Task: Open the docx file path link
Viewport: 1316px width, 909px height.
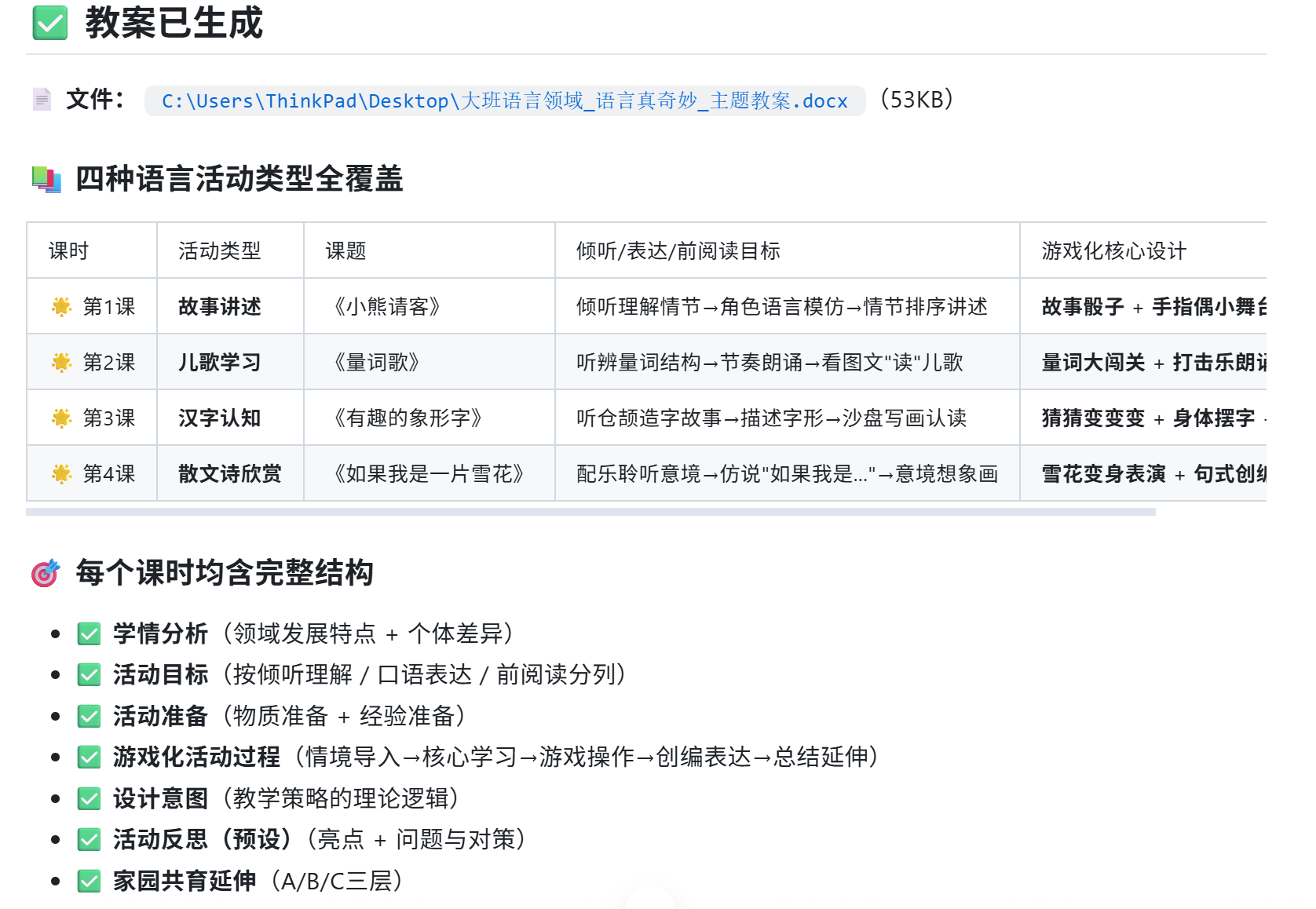Action: point(505,101)
